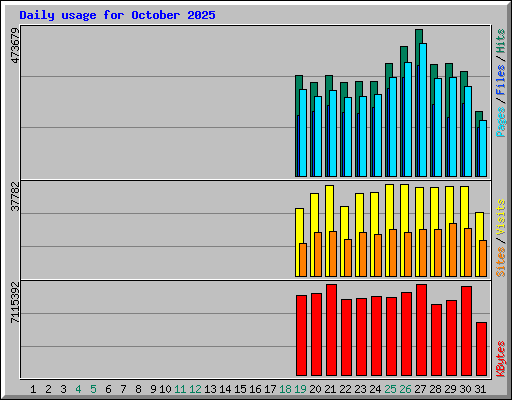
Task: Click green day label 5 on the axis
Action: pyautogui.click(x=93, y=389)
